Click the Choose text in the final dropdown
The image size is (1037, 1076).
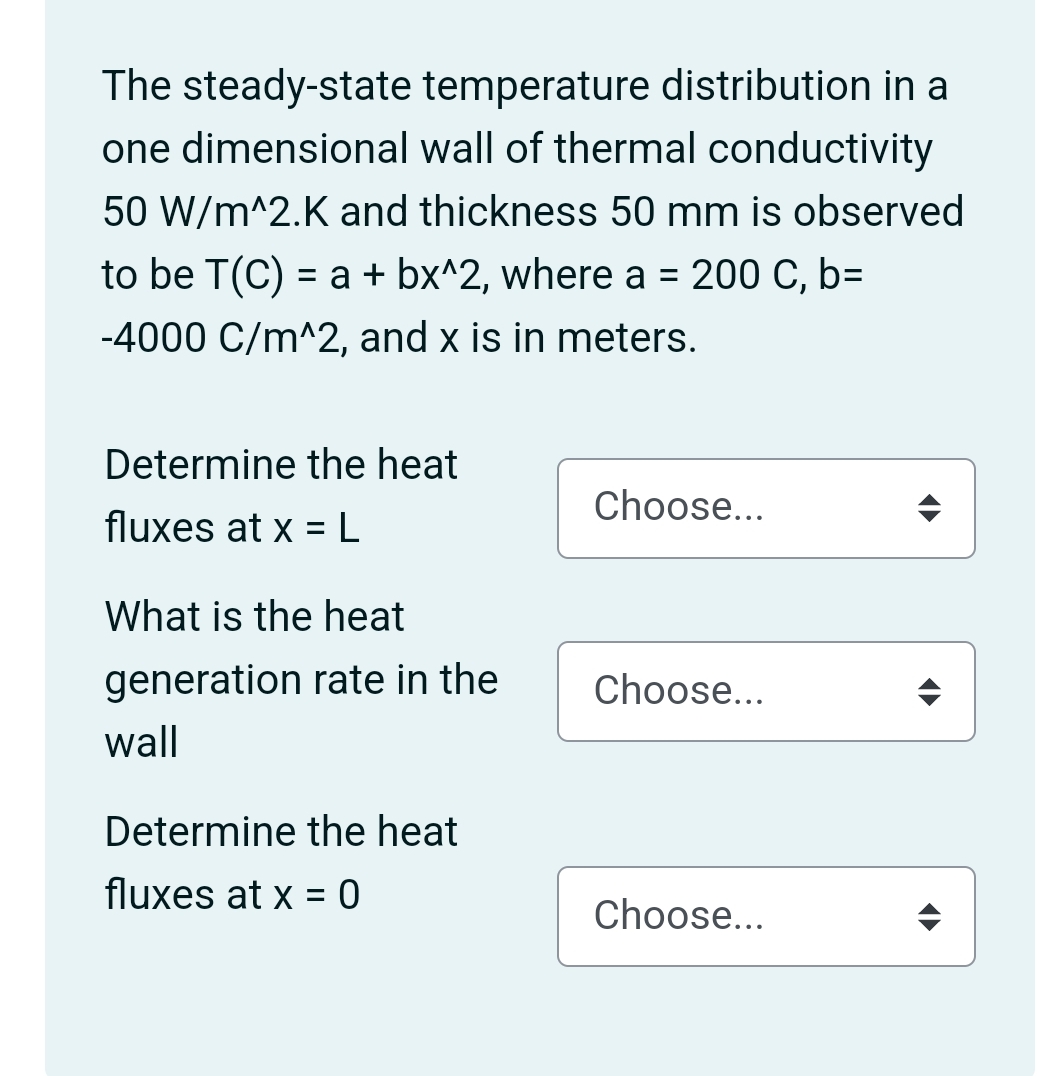click(678, 916)
